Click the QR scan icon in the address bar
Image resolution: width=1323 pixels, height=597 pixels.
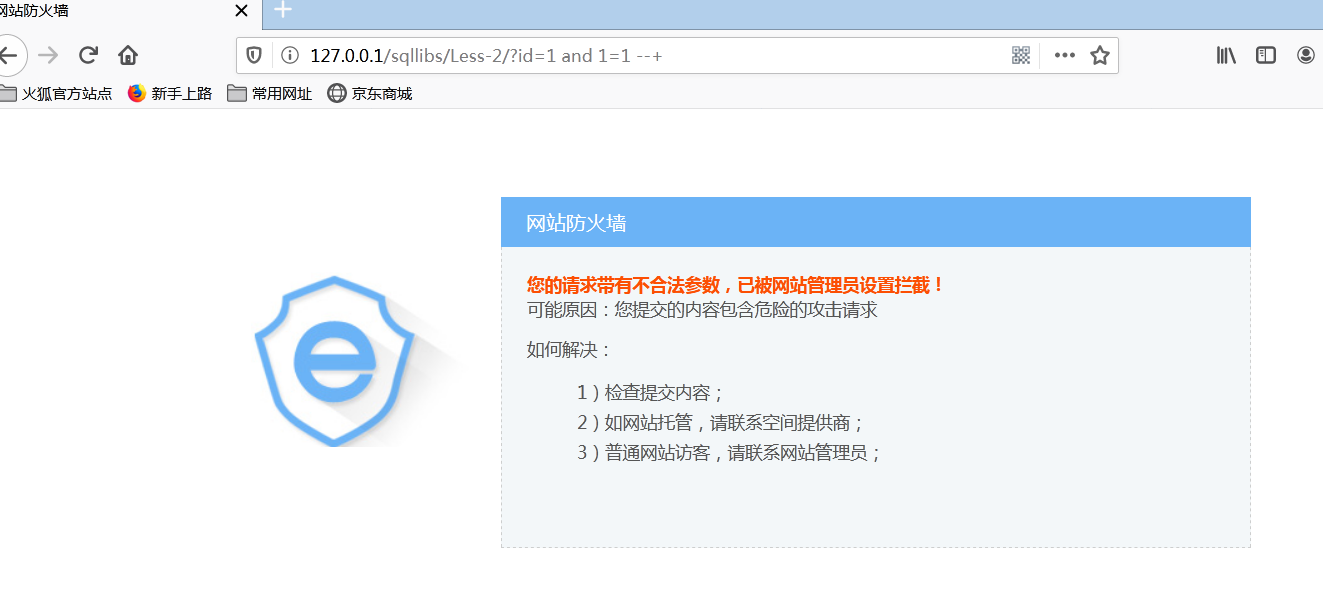[1020, 55]
